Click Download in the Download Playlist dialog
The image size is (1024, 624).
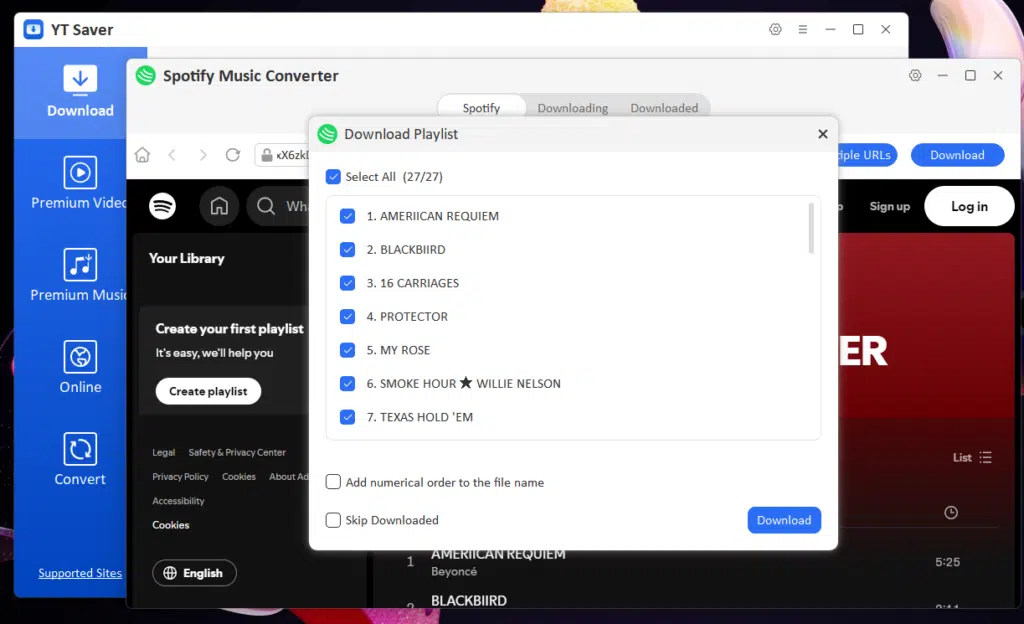coord(784,520)
